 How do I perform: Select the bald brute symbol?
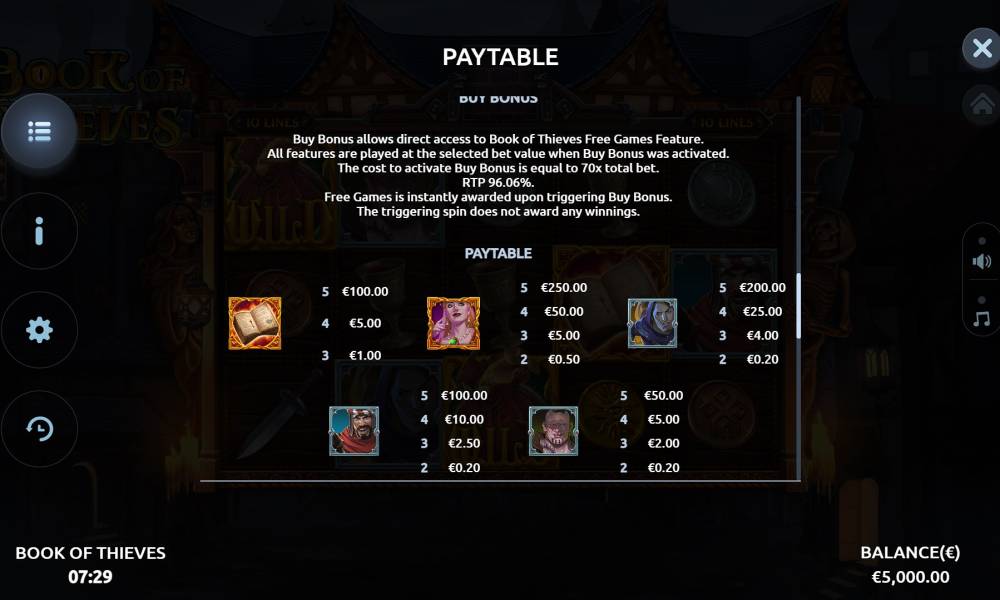pyautogui.click(x=554, y=431)
